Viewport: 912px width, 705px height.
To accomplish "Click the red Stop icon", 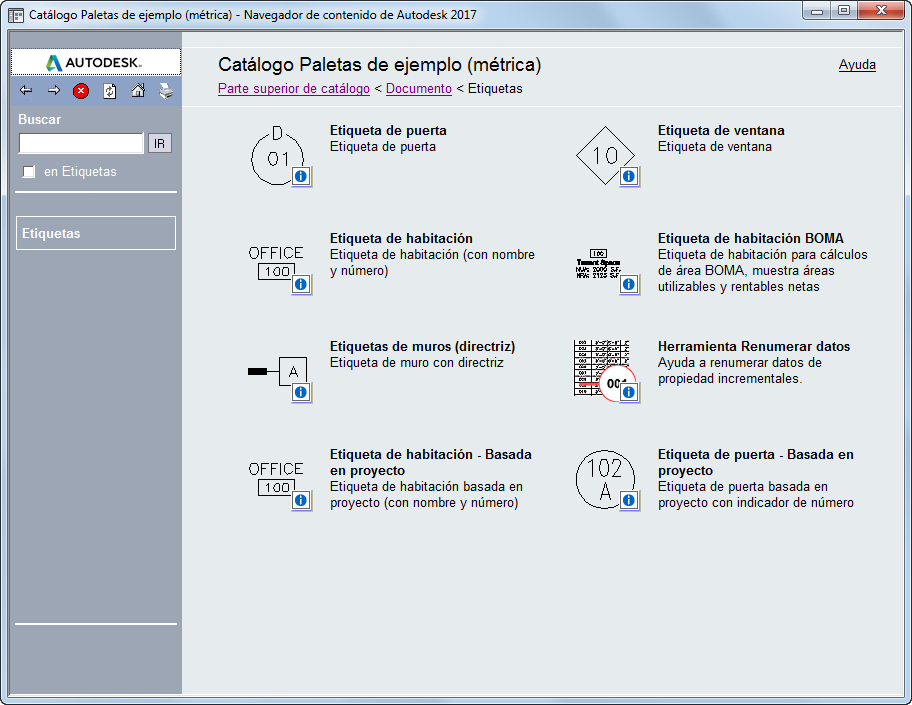I will [x=81, y=91].
